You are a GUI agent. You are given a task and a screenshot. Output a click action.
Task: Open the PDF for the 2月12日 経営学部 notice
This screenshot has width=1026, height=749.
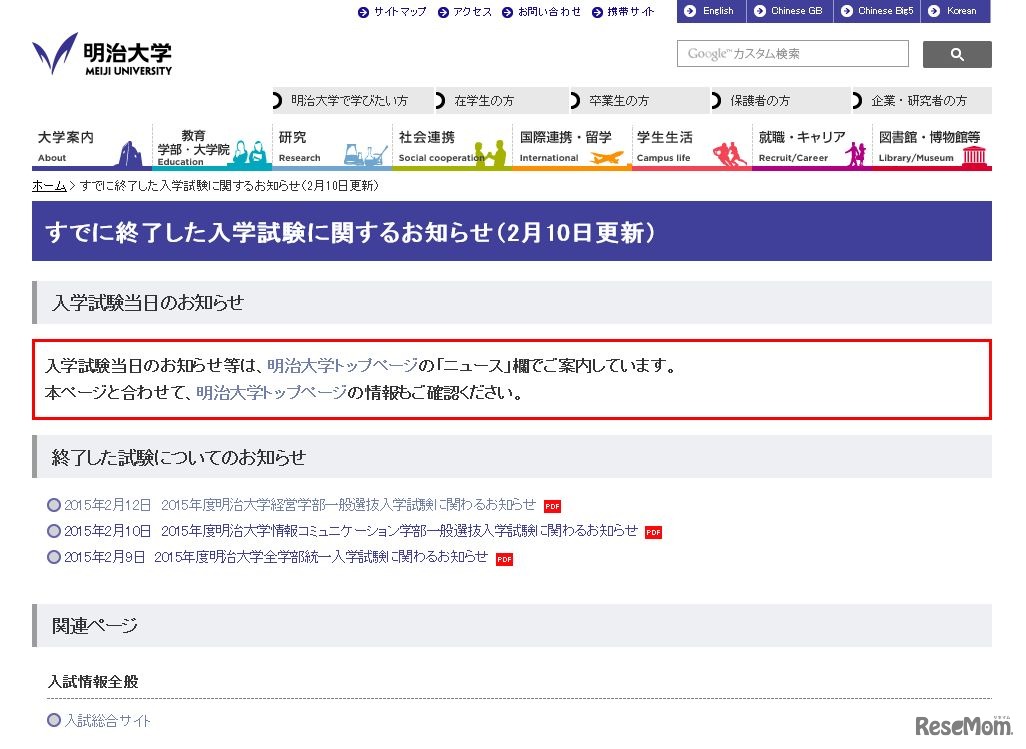(x=551, y=506)
